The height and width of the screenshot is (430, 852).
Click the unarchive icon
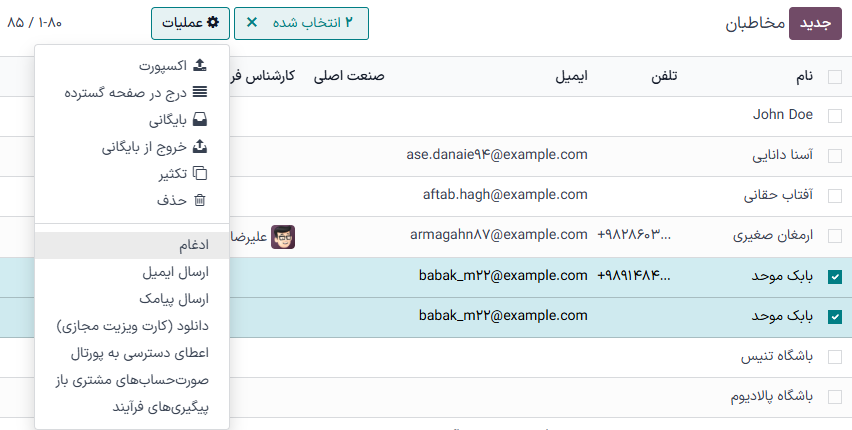click(x=200, y=147)
